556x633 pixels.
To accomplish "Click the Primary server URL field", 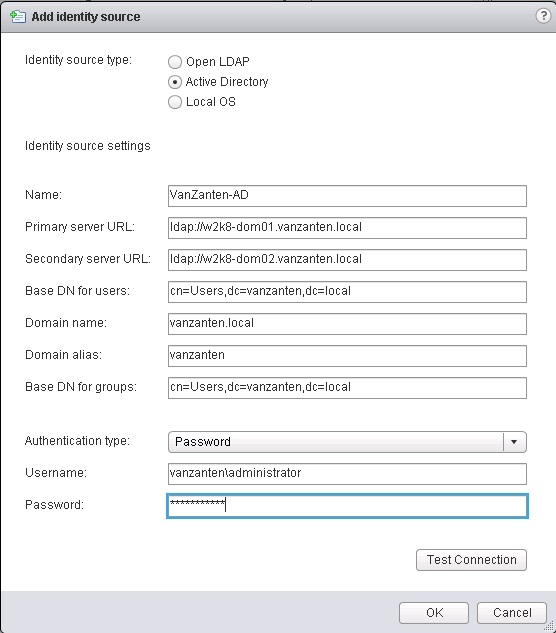I will click(x=347, y=227).
